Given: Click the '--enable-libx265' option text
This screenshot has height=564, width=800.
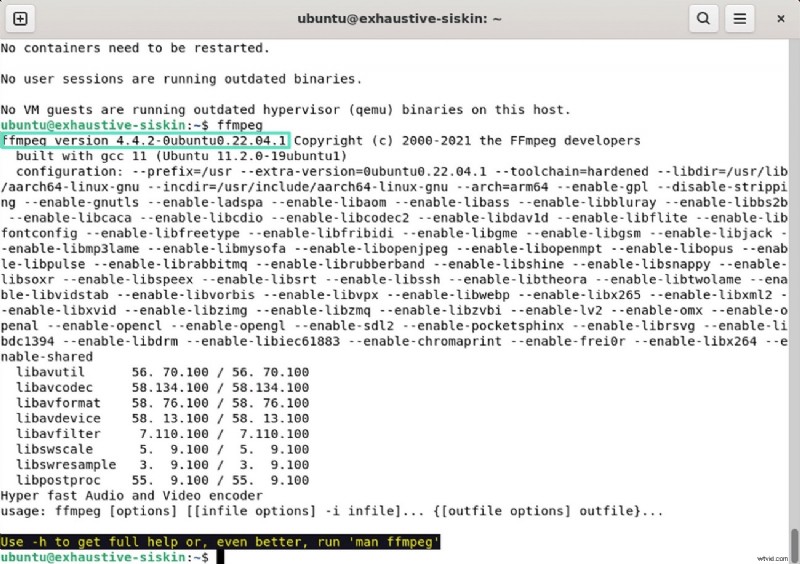Looking at the screenshot, I should (x=581, y=295).
